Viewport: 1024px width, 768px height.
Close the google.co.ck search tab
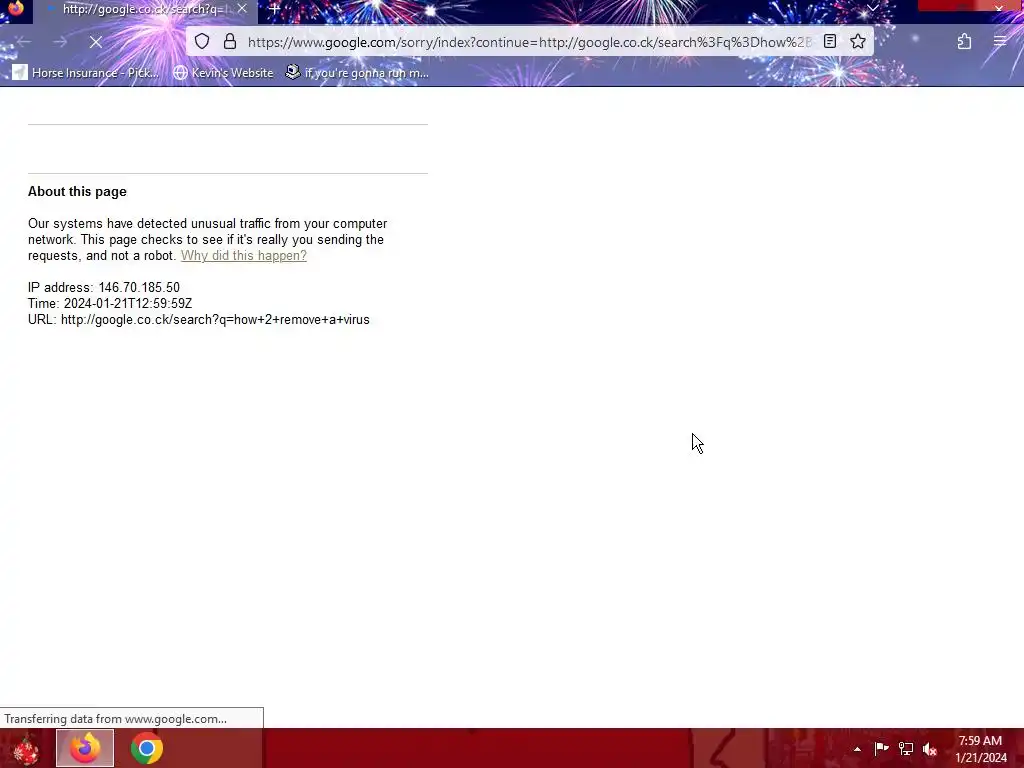242,9
